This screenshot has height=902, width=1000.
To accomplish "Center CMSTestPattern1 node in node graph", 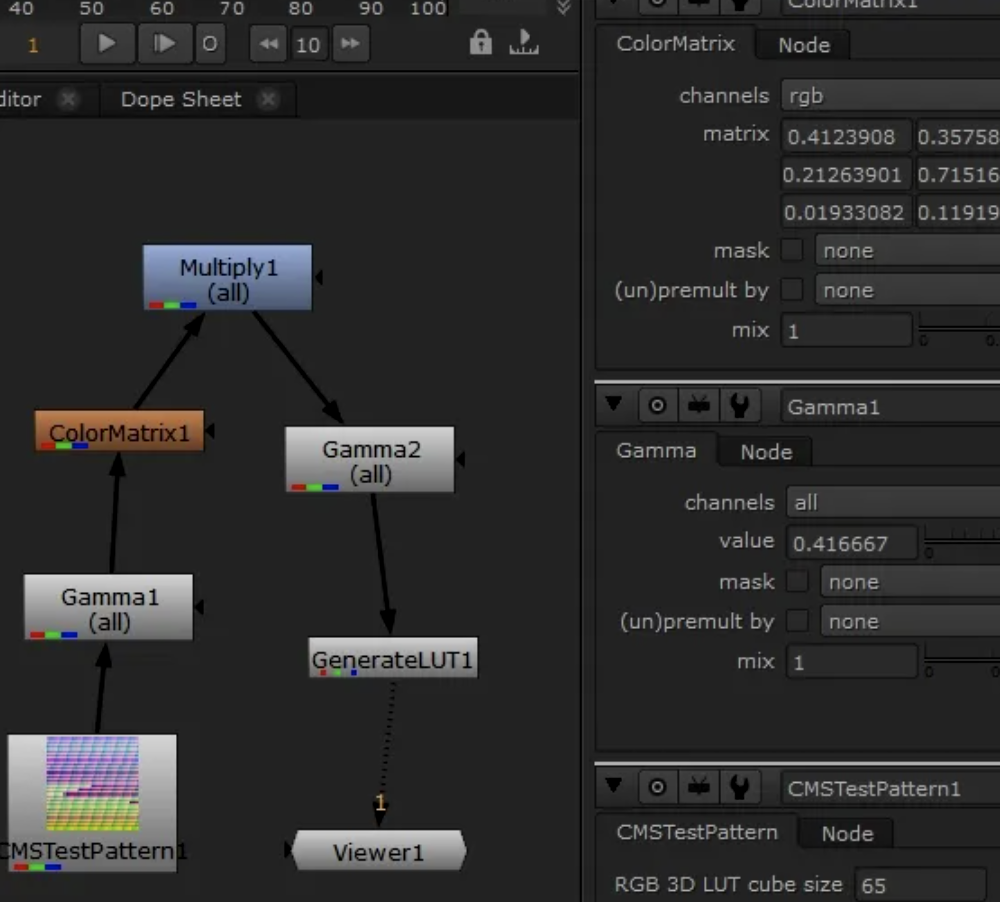I will pos(657,787).
